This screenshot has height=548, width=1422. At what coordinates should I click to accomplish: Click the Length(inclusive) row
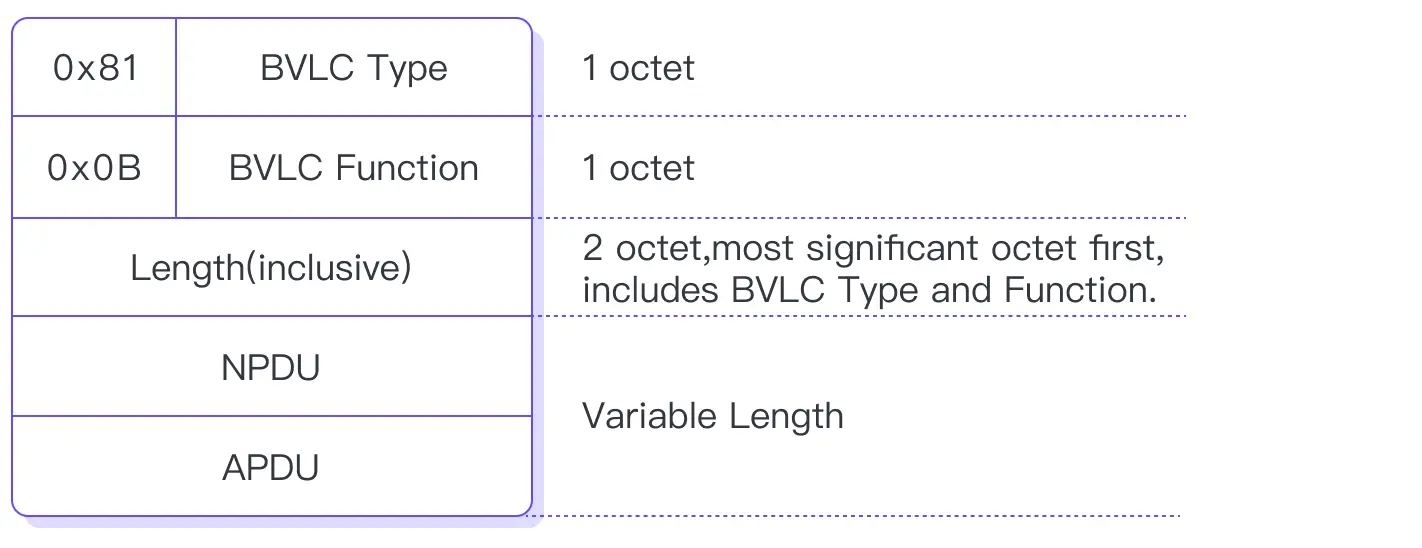(x=271, y=268)
